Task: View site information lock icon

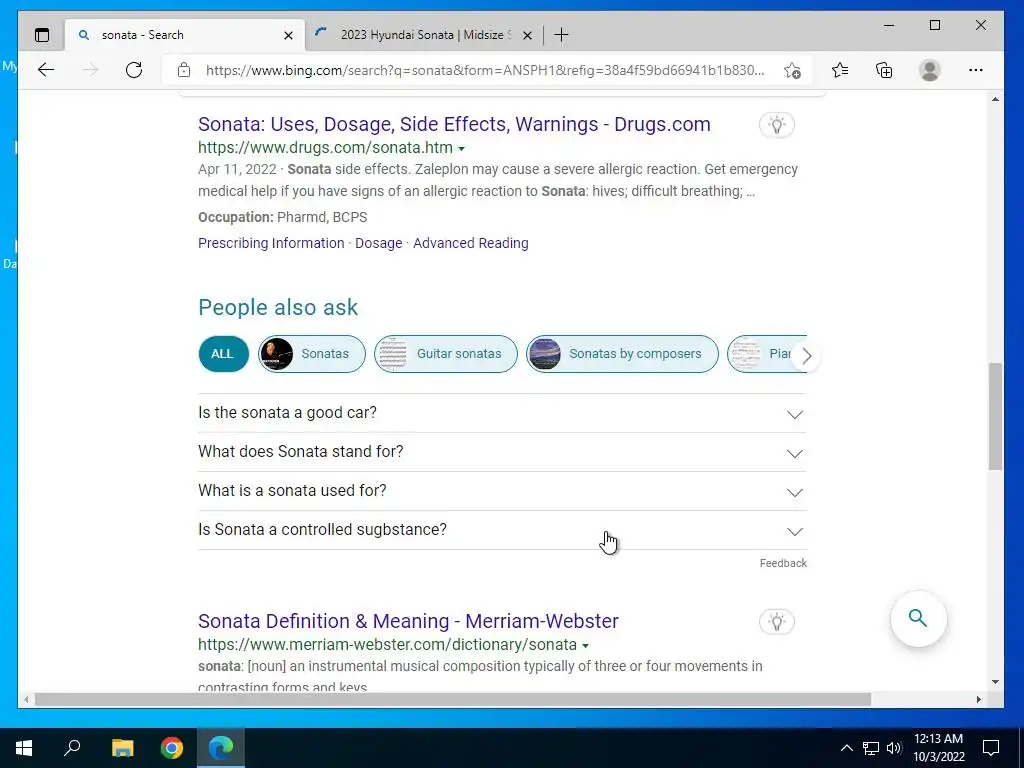Action: [184, 70]
